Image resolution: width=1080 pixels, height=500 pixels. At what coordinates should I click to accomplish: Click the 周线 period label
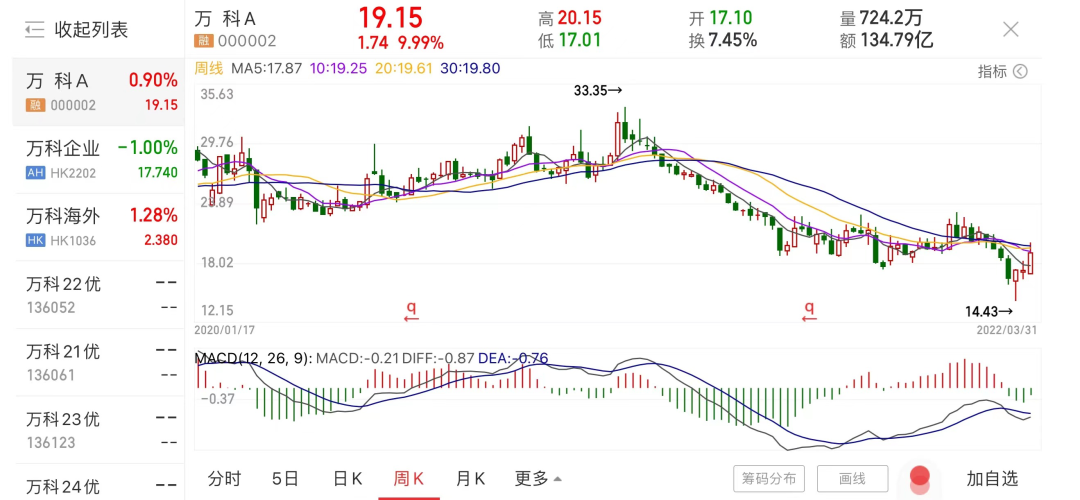(x=209, y=68)
